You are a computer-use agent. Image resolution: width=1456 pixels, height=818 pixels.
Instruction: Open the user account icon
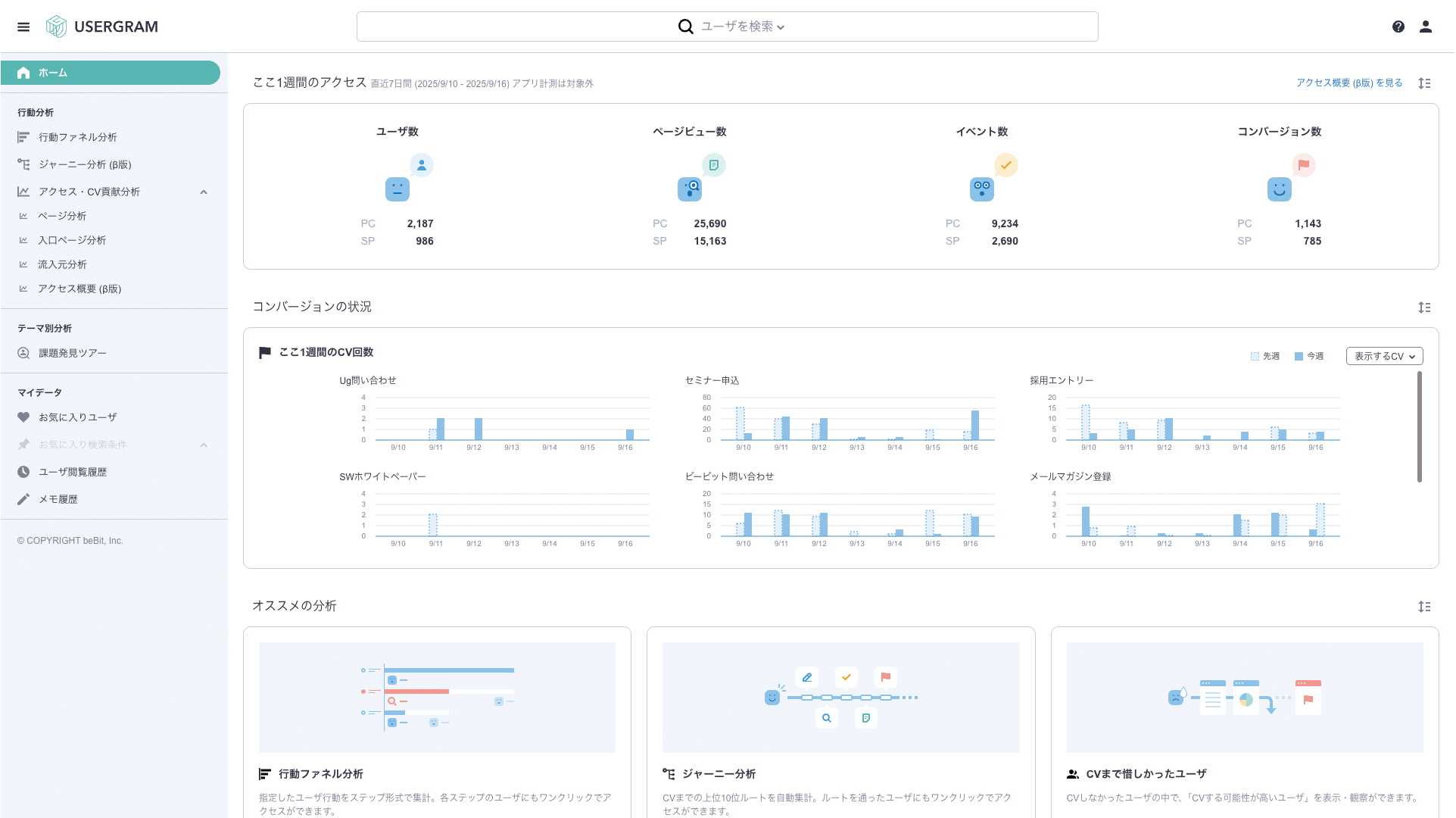1426,27
